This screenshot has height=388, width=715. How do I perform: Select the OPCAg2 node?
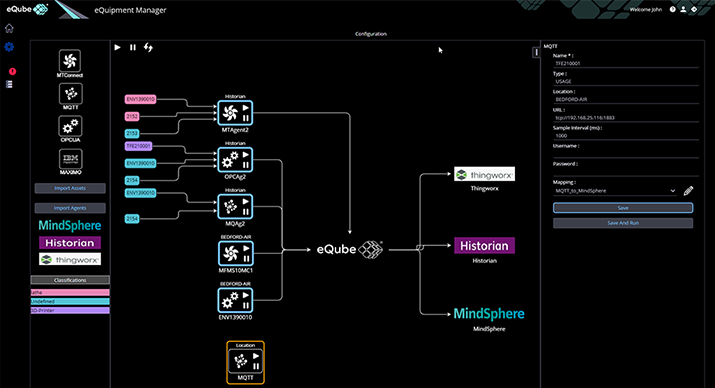(x=235, y=160)
